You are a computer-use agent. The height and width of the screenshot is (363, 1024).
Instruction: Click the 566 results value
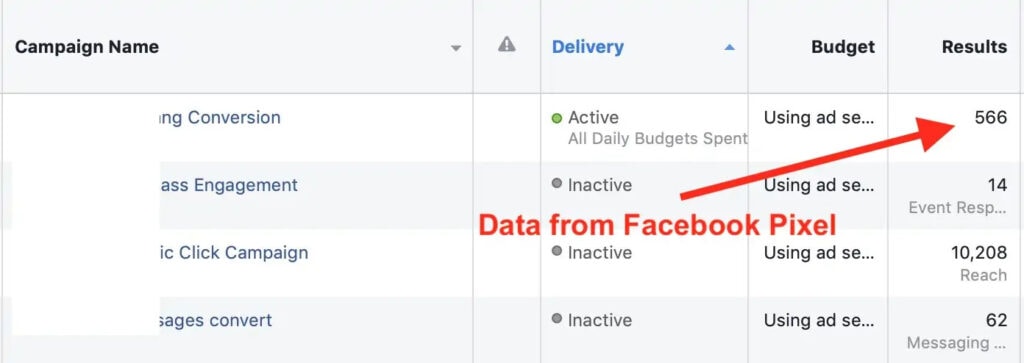click(990, 118)
